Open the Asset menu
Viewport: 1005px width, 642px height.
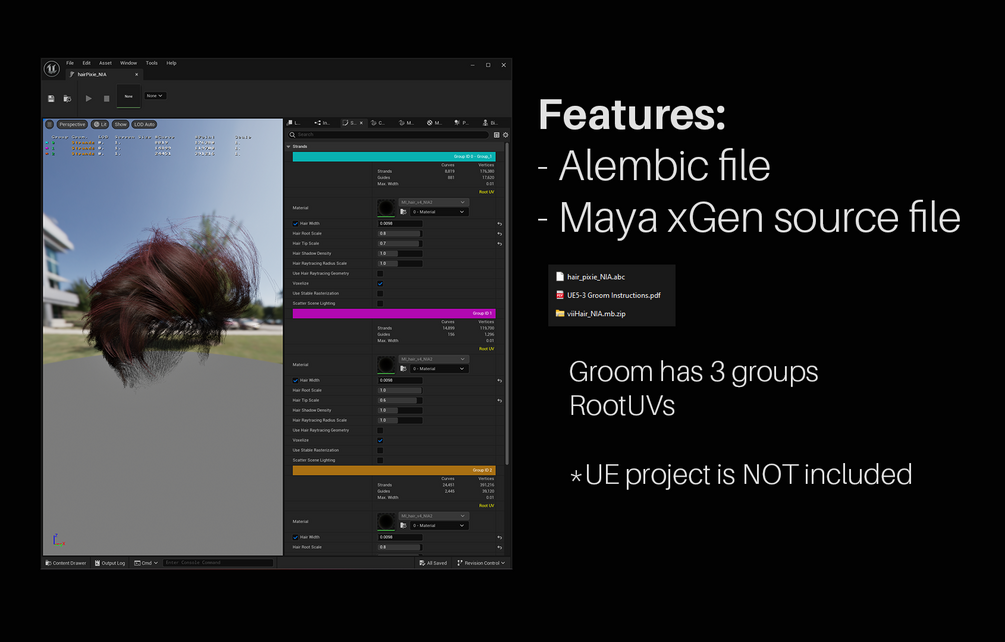[105, 63]
